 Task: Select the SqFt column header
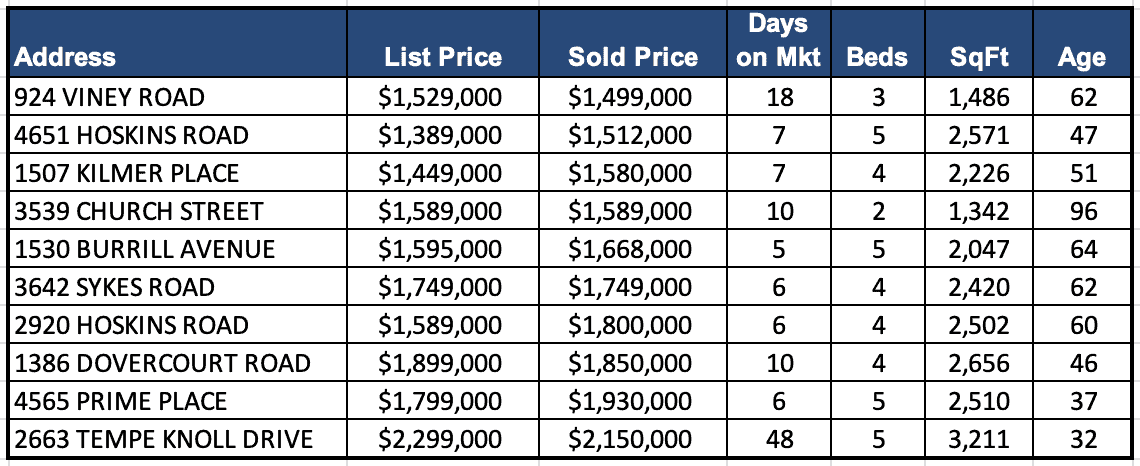pos(979,57)
